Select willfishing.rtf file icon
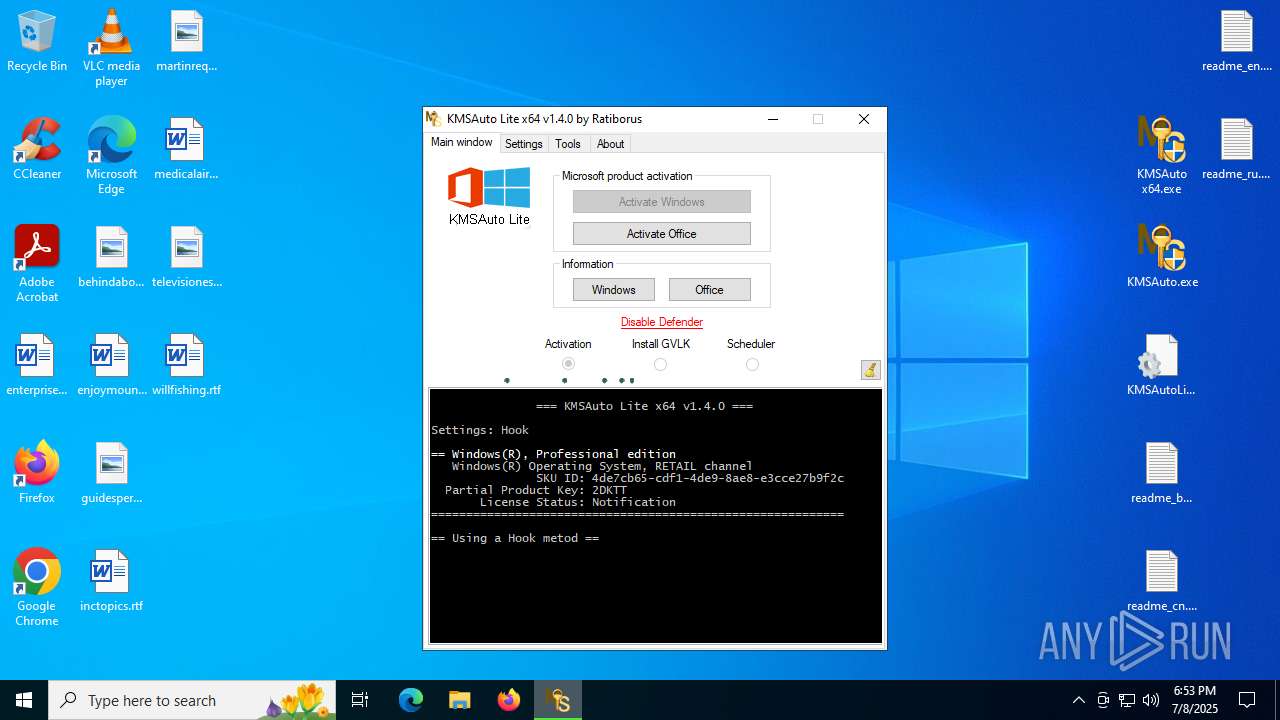Image resolution: width=1280 pixels, height=720 pixels. [x=186, y=366]
